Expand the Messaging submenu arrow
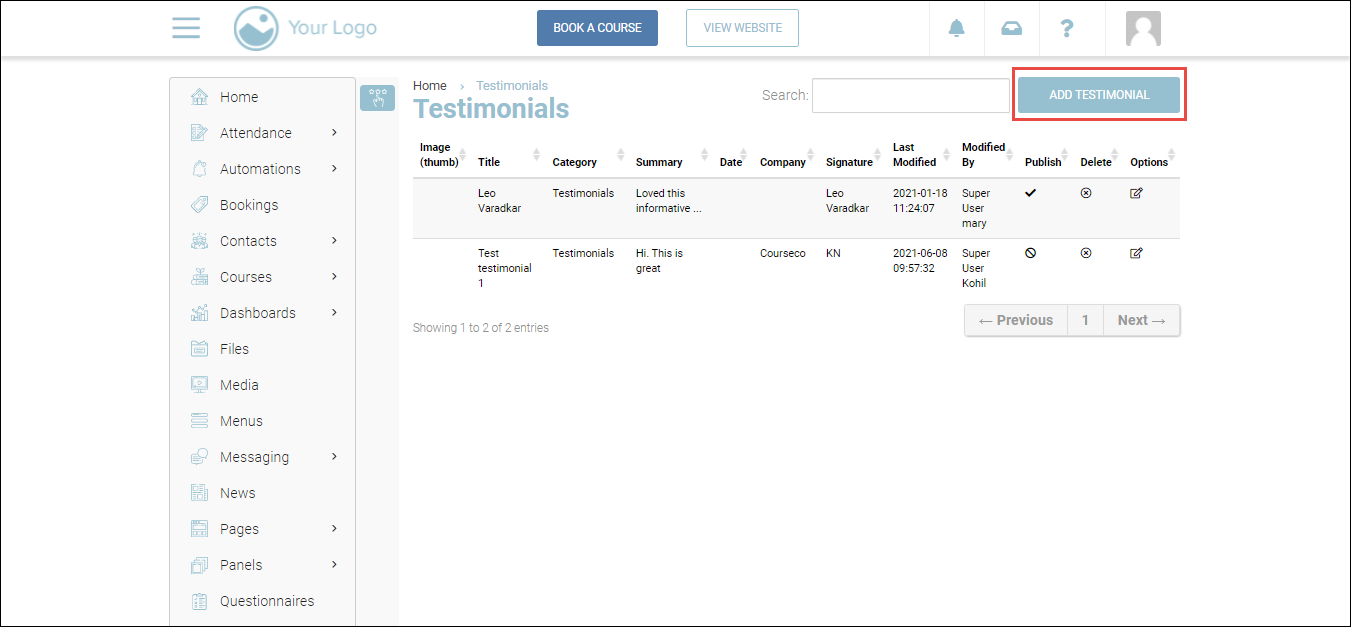1351x627 pixels. (x=334, y=456)
